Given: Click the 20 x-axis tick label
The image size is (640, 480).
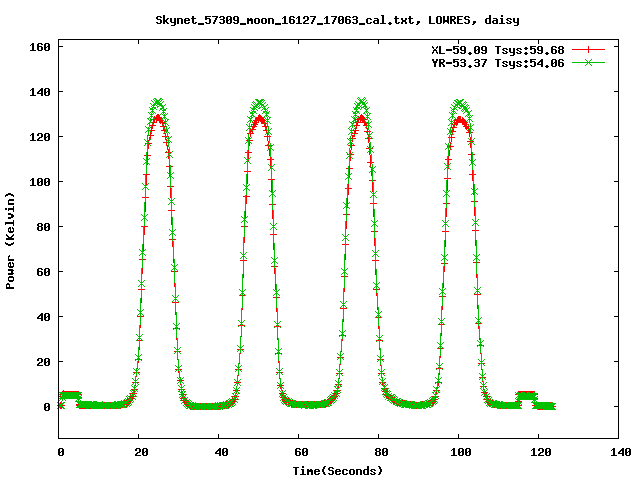Looking at the screenshot, I should coord(141,452).
